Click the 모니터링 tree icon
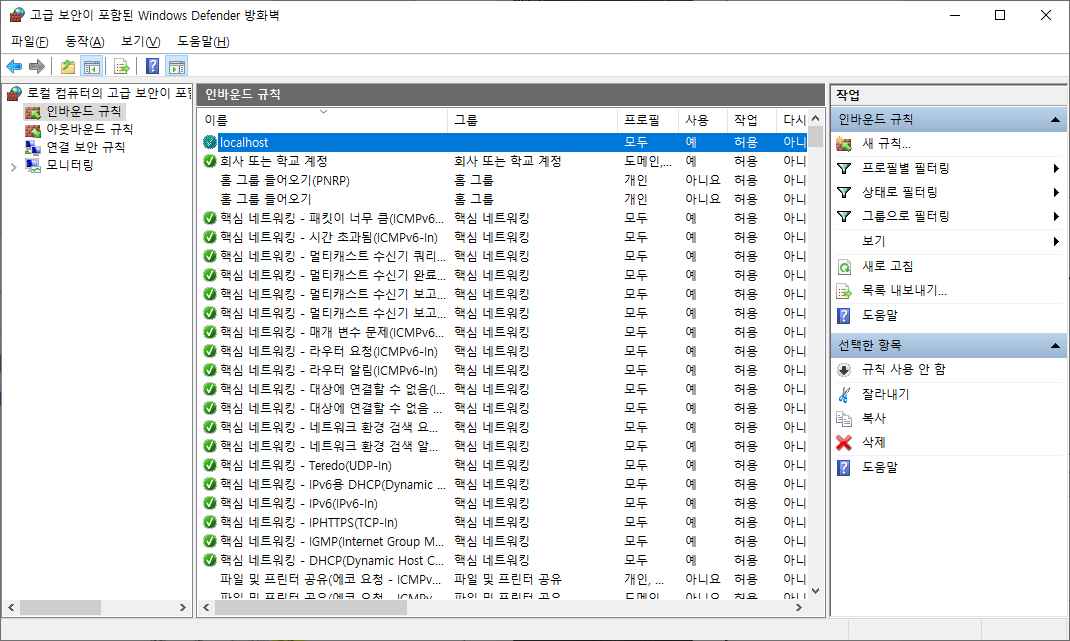The width and height of the screenshot is (1070, 641). 33,165
